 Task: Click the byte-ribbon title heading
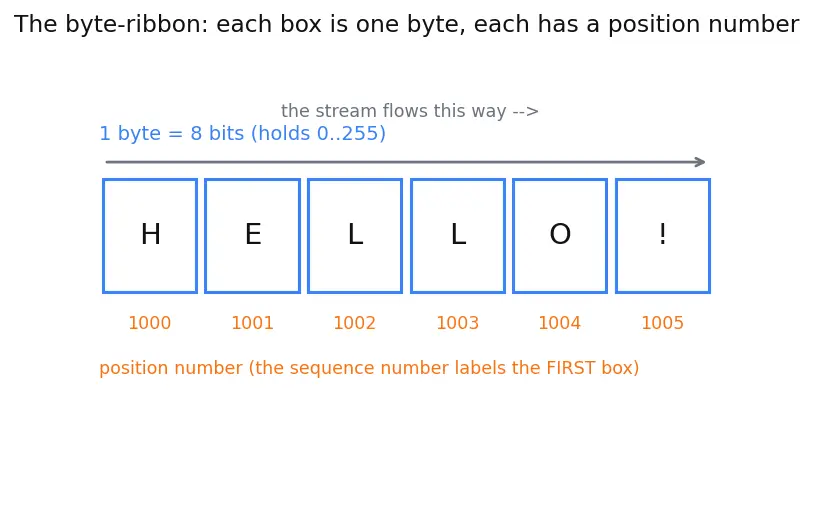click(406, 24)
